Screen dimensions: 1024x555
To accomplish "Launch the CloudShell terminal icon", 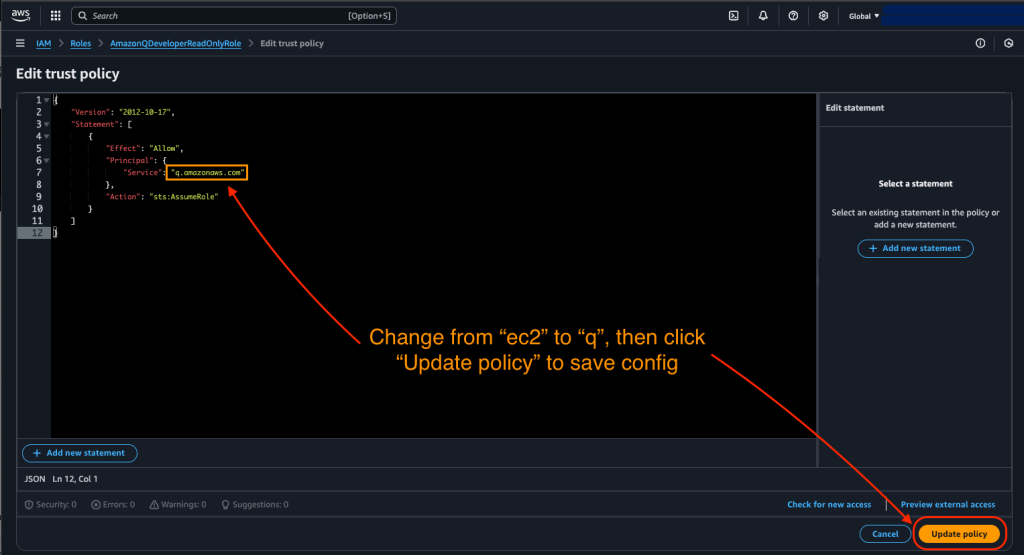I will (x=733, y=16).
